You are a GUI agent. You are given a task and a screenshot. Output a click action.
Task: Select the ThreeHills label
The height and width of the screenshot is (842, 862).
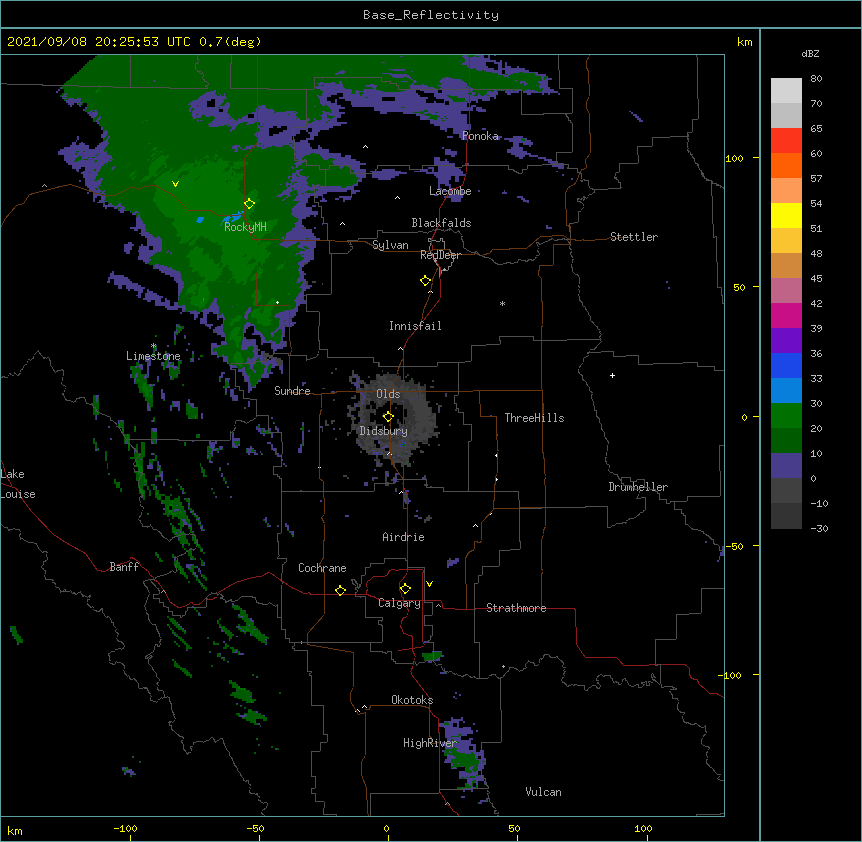(x=534, y=418)
